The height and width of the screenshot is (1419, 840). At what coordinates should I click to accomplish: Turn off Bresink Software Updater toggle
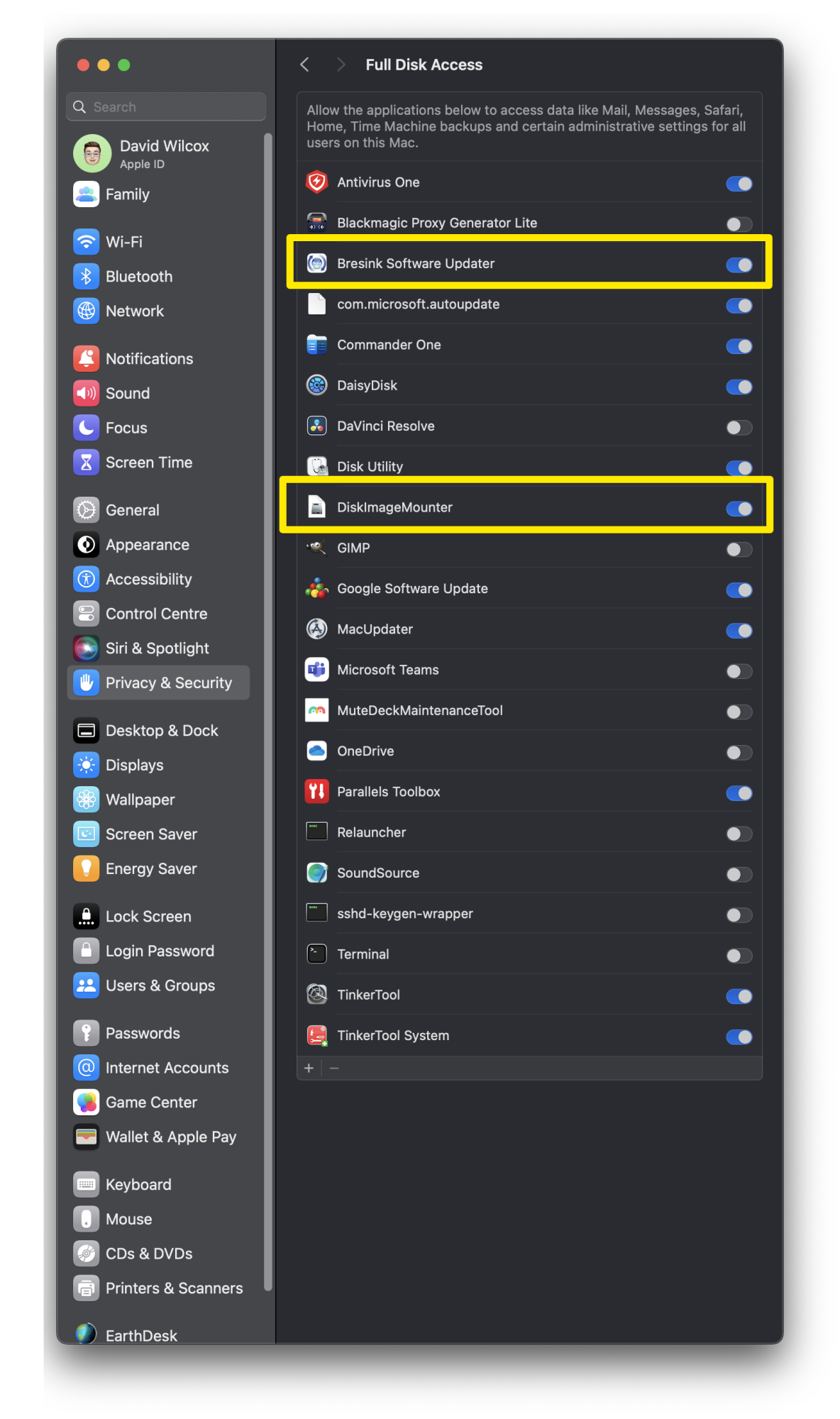739,265
